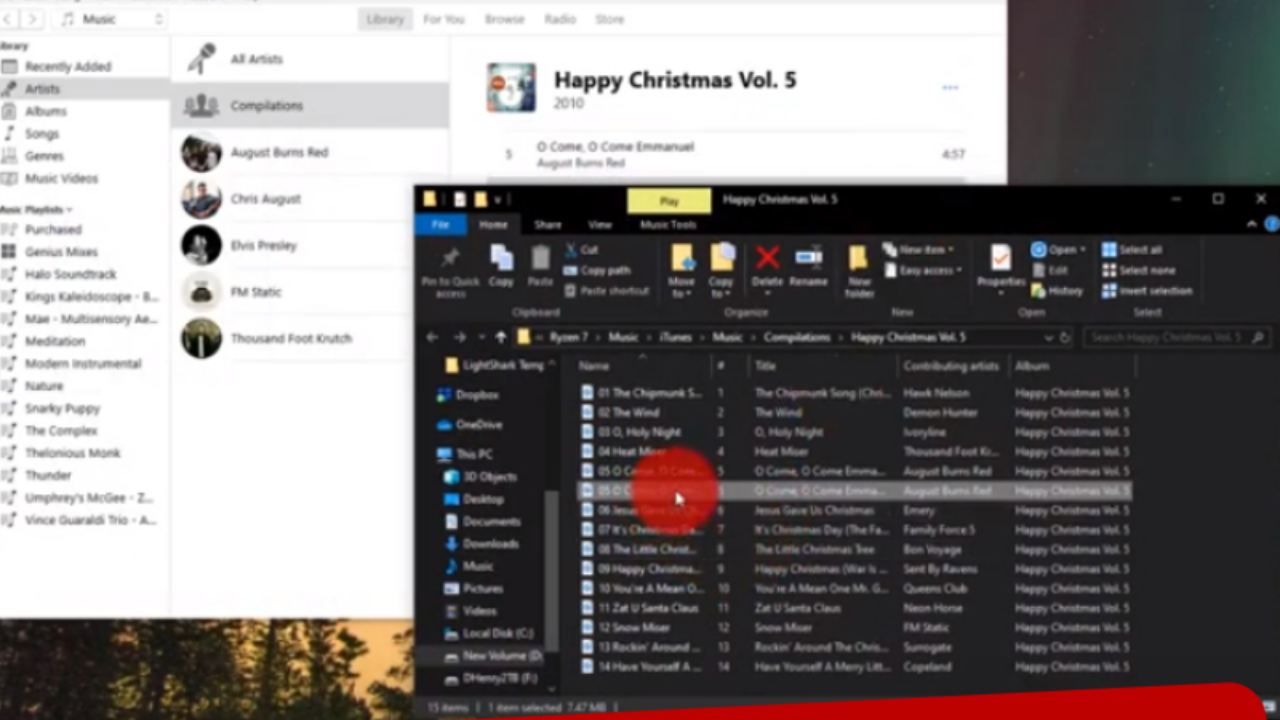Viewport: 1280px width, 720px height.
Task: Open the Browse tab in iTunes
Action: pyautogui.click(x=504, y=19)
